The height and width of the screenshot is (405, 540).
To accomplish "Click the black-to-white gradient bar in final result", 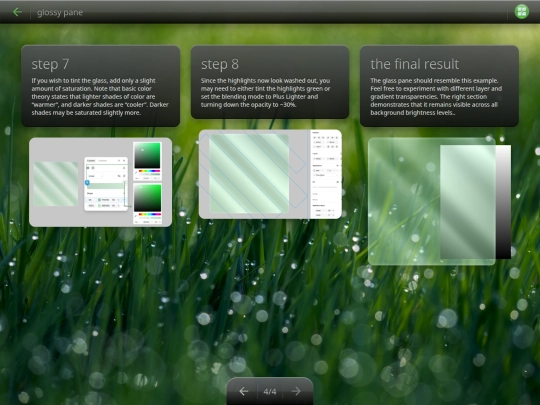I will pos(503,202).
